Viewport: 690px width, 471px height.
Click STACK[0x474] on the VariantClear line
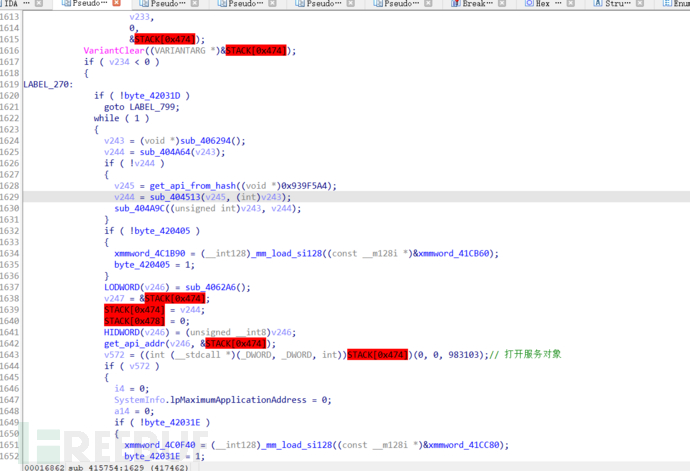(x=256, y=51)
